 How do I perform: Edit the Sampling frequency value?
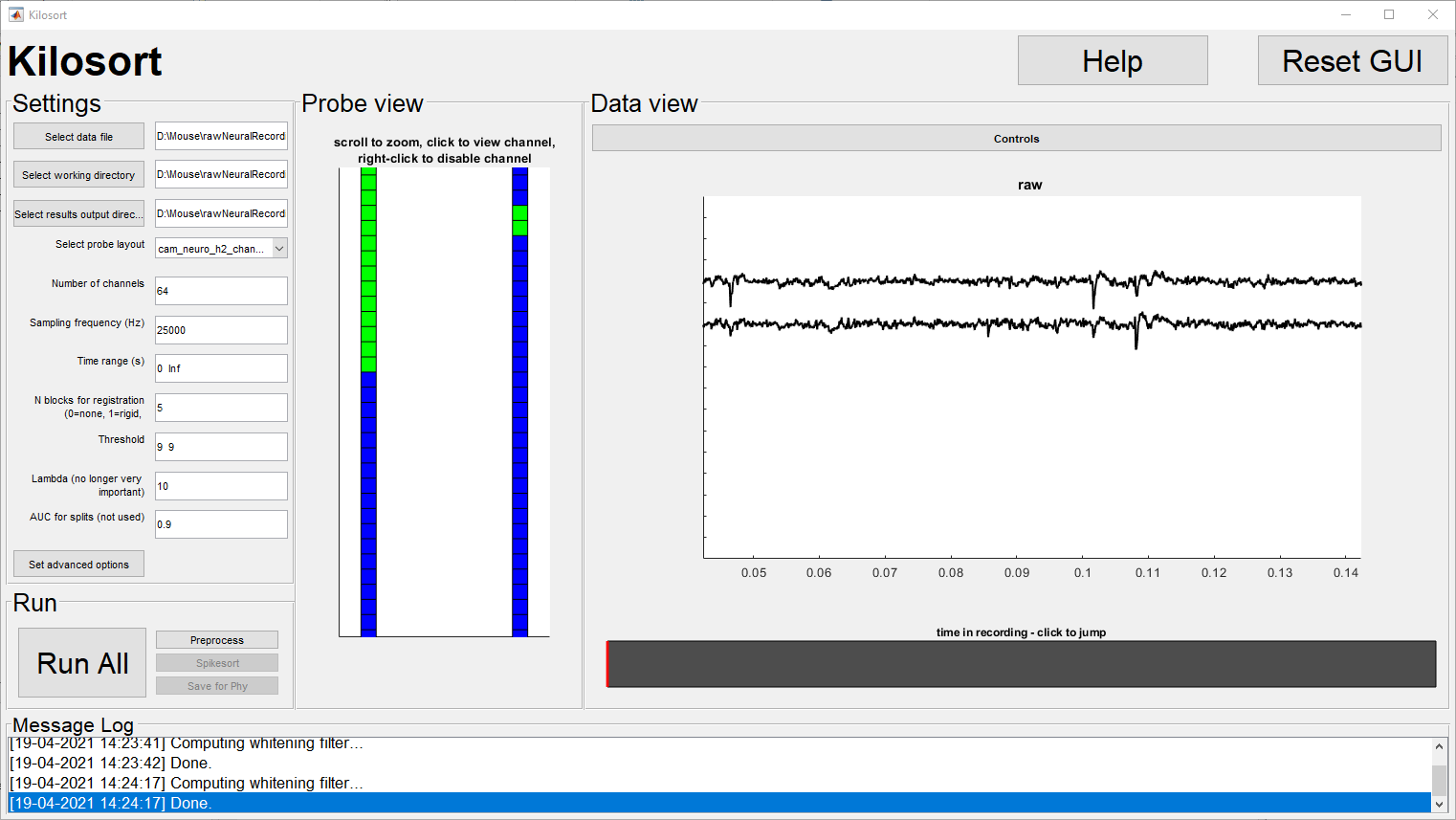click(x=221, y=329)
